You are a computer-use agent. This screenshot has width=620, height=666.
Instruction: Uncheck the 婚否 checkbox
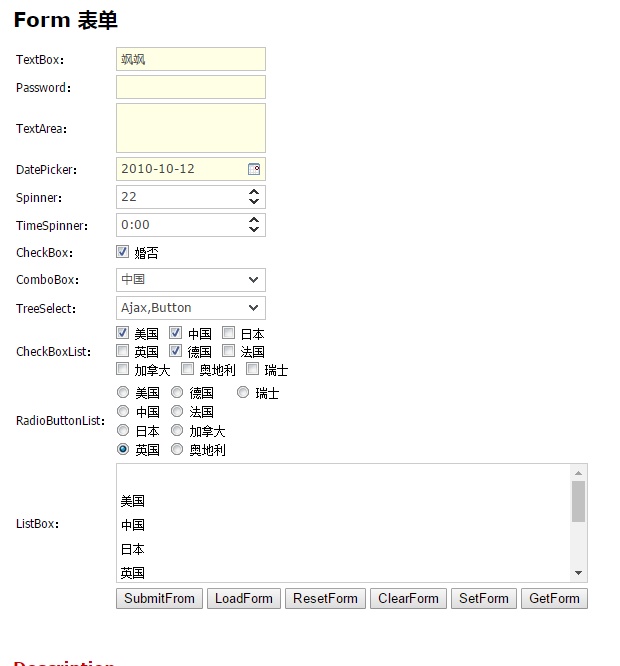coord(122,252)
